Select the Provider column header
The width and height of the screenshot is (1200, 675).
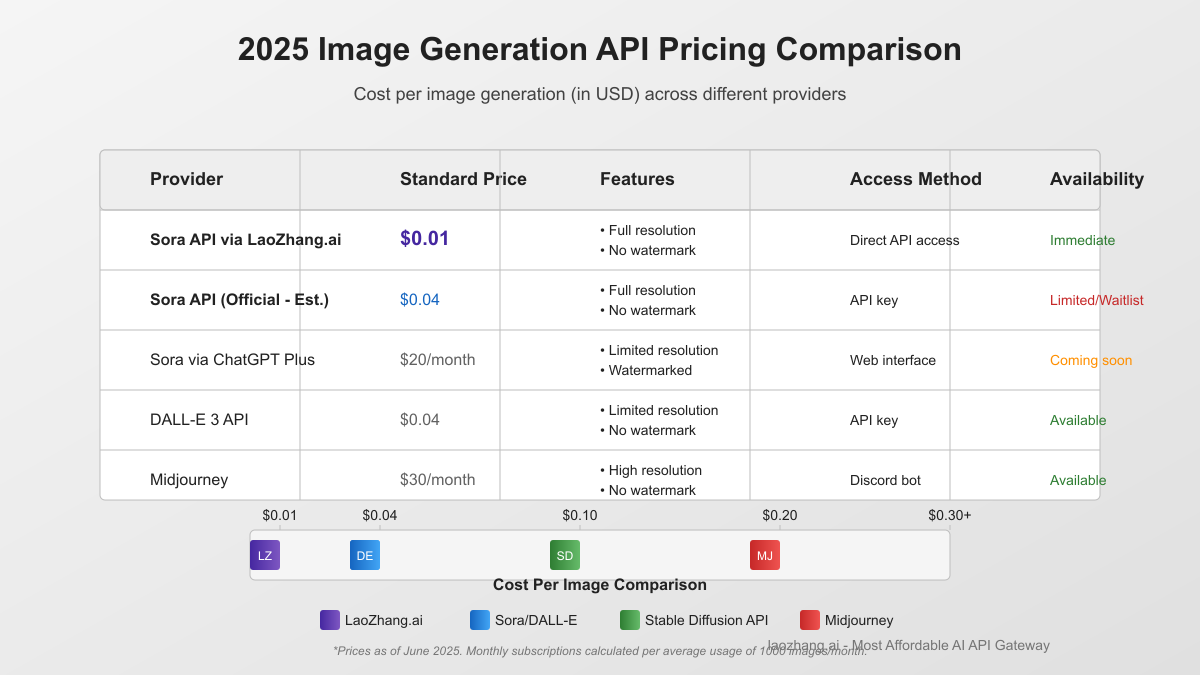tap(186, 179)
